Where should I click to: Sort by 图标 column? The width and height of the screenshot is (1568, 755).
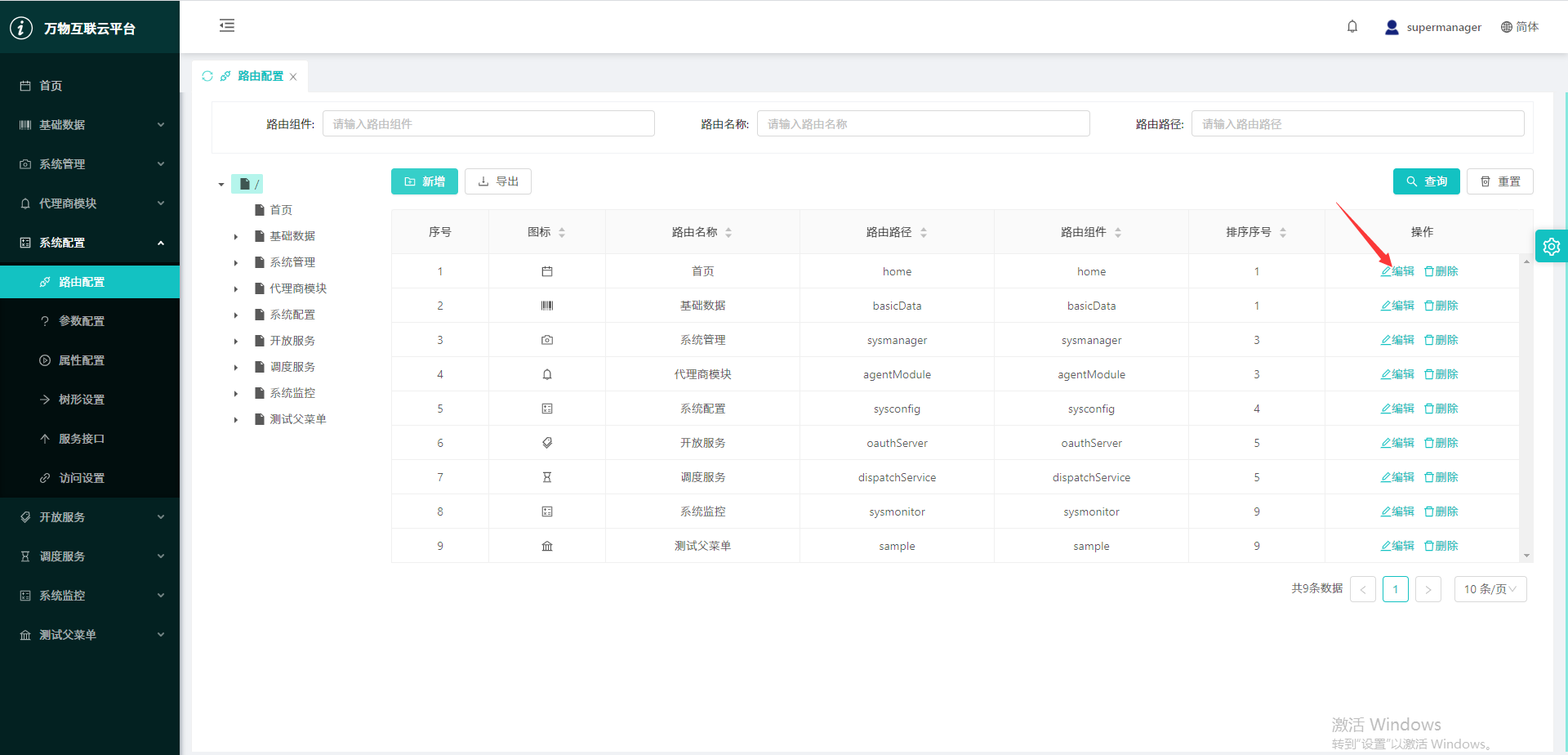[x=562, y=233]
